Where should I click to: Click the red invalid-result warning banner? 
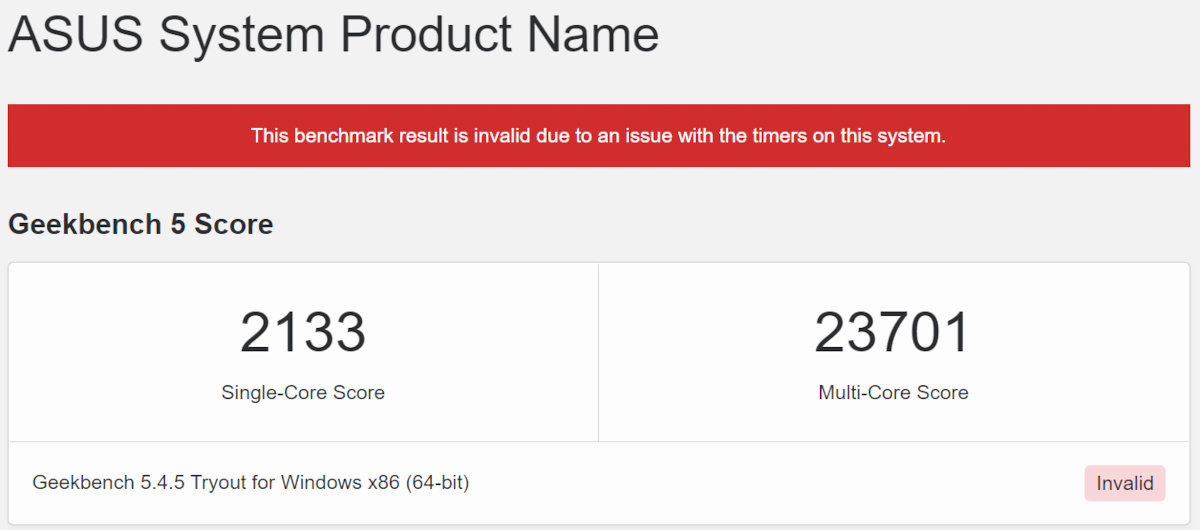[x=598, y=136]
